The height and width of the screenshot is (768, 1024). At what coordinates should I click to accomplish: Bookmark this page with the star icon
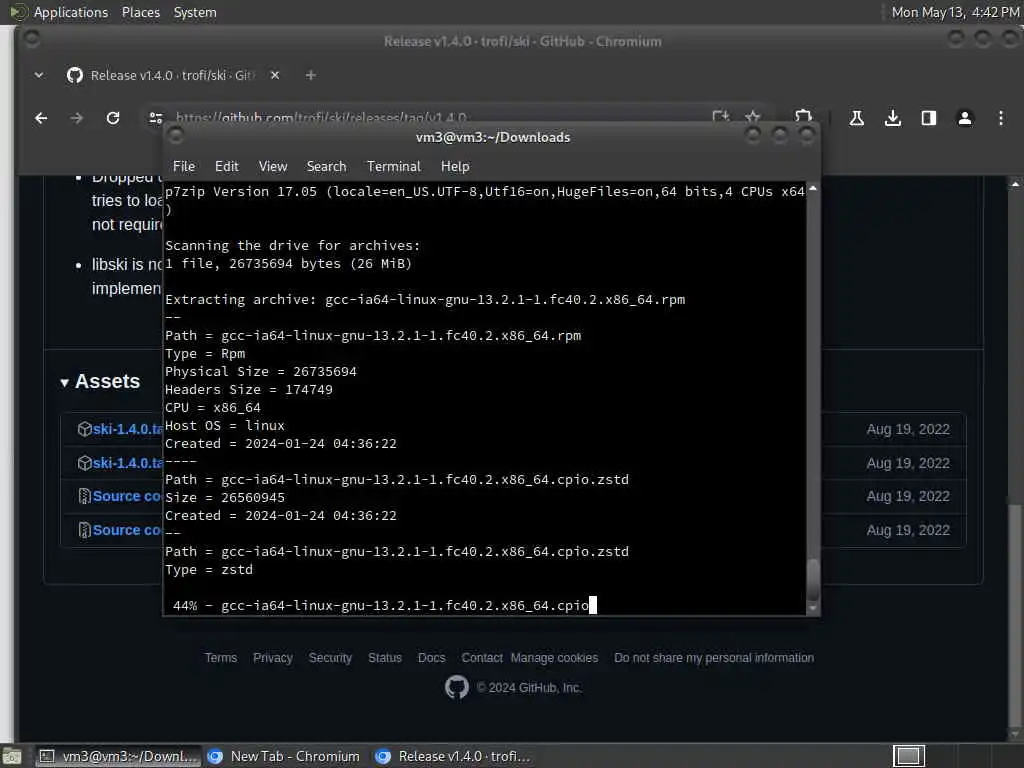pyautogui.click(x=752, y=116)
